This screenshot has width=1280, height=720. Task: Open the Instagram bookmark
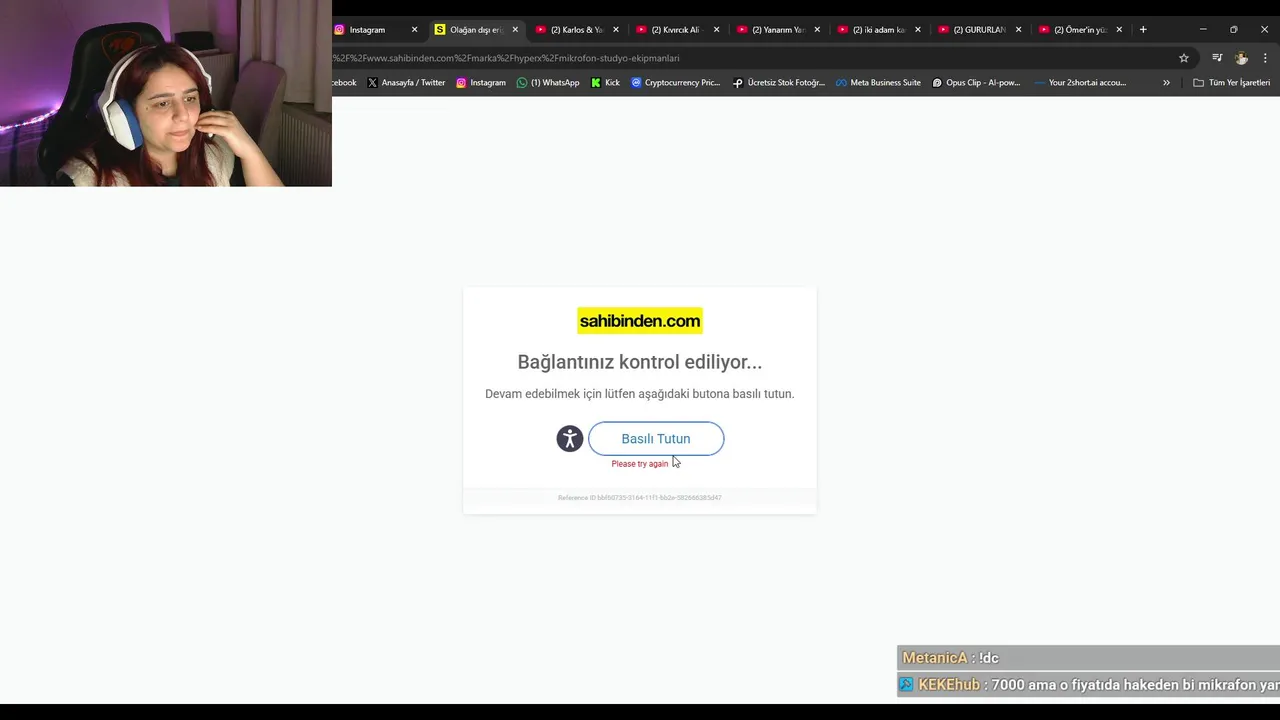click(x=481, y=83)
